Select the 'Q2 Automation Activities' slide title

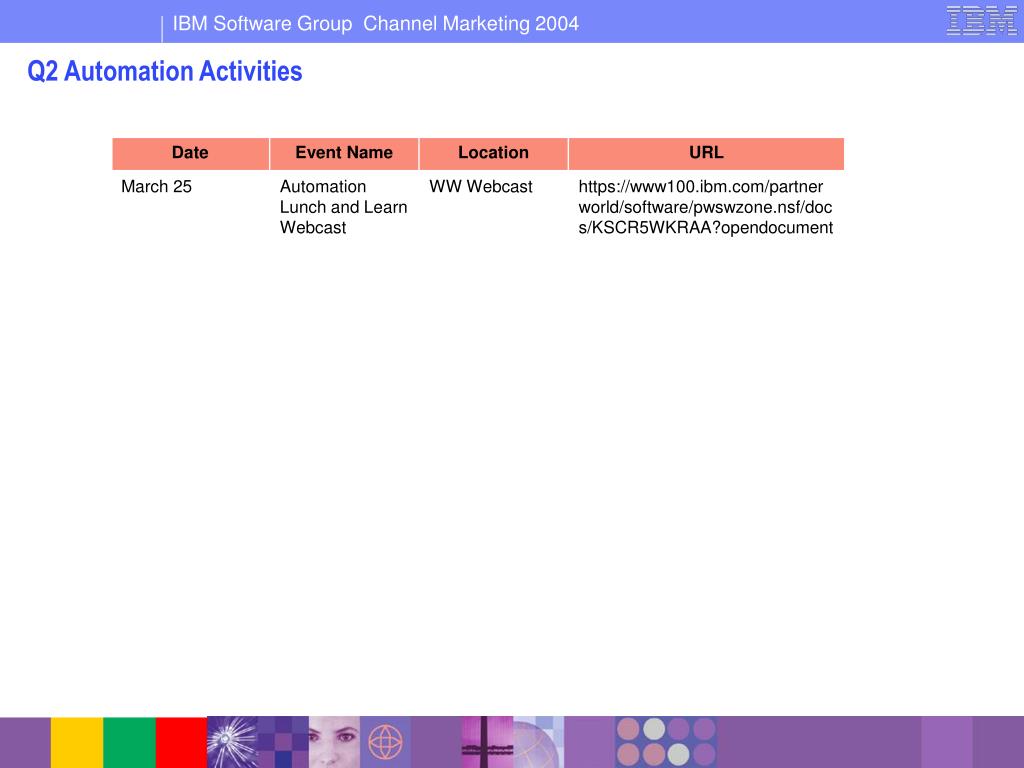pyautogui.click(x=165, y=71)
